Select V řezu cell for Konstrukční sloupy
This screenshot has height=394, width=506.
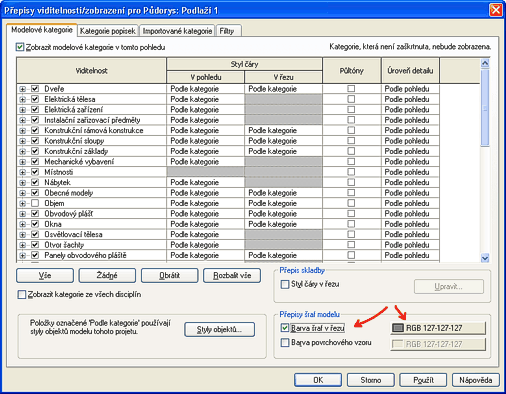click(x=283, y=141)
